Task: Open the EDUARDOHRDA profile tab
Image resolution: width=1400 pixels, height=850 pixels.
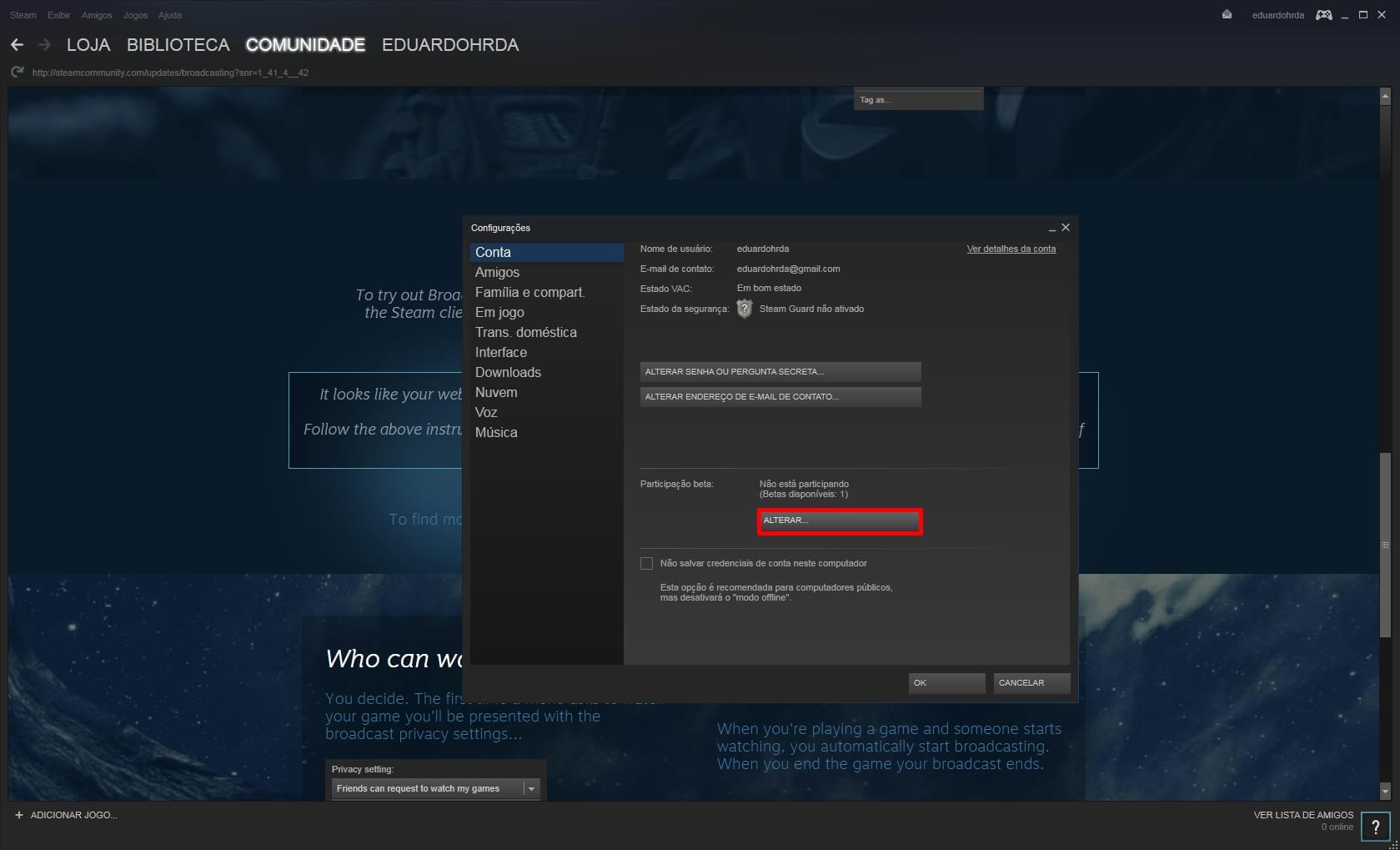Action: [450, 45]
